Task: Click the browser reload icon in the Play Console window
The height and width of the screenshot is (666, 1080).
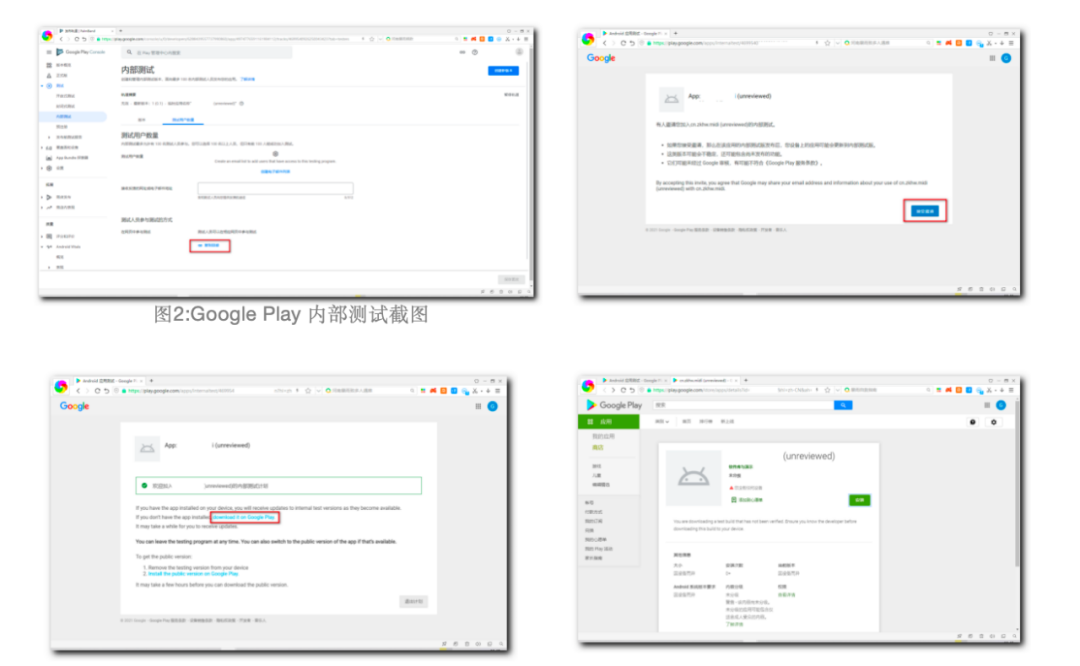Action: (76, 39)
